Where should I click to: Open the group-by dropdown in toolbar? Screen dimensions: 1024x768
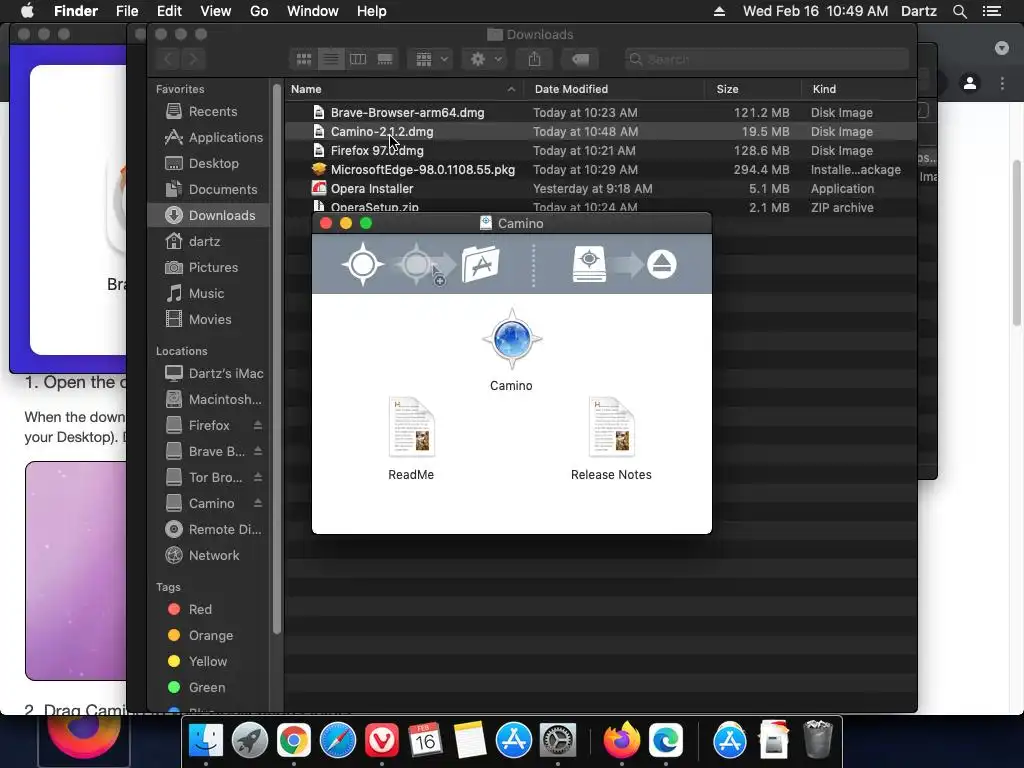click(x=430, y=59)
